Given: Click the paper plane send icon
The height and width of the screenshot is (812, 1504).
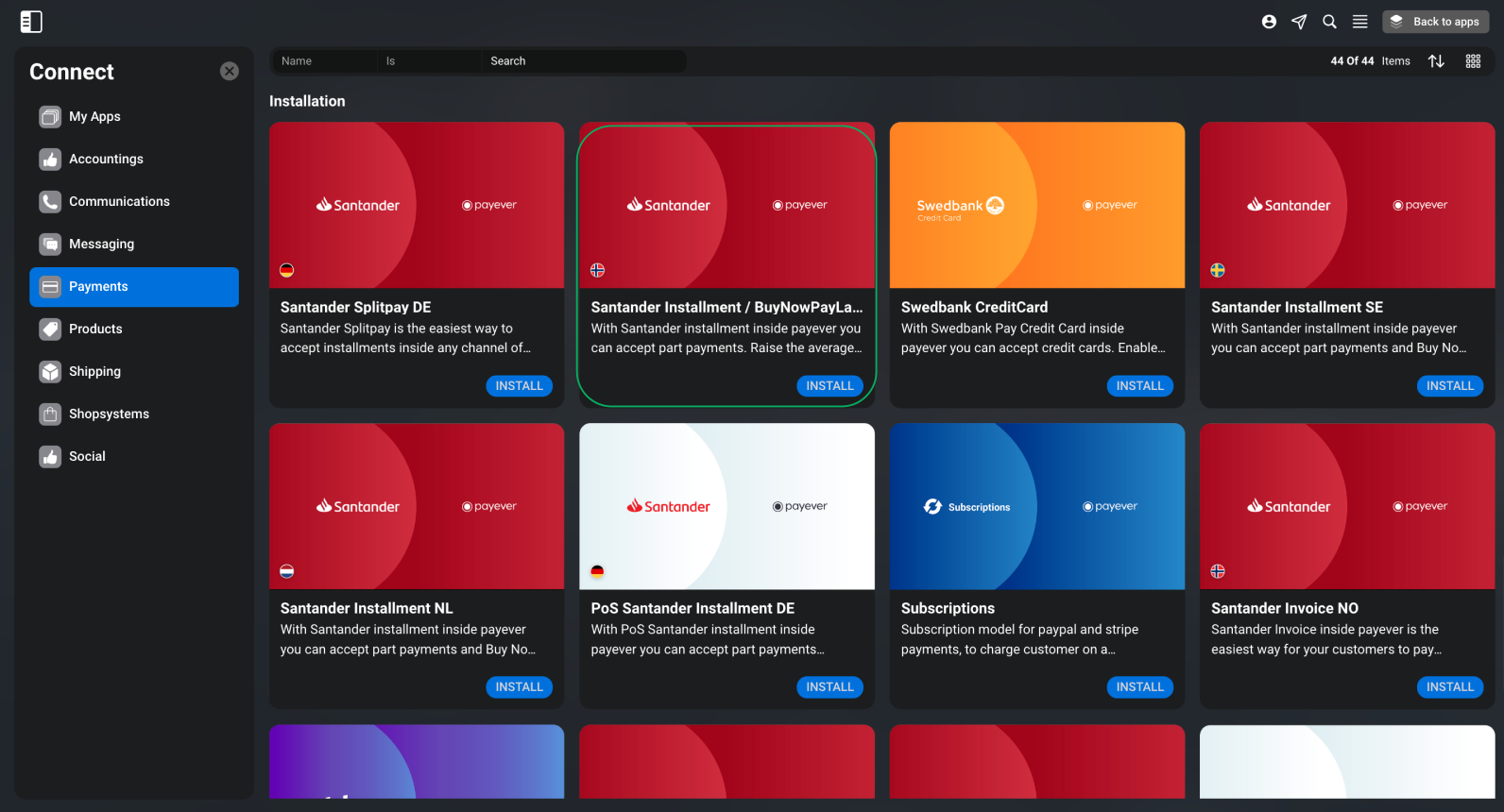Looking at the screenshot, I should pyautogui.click(x=1299, y=22).
